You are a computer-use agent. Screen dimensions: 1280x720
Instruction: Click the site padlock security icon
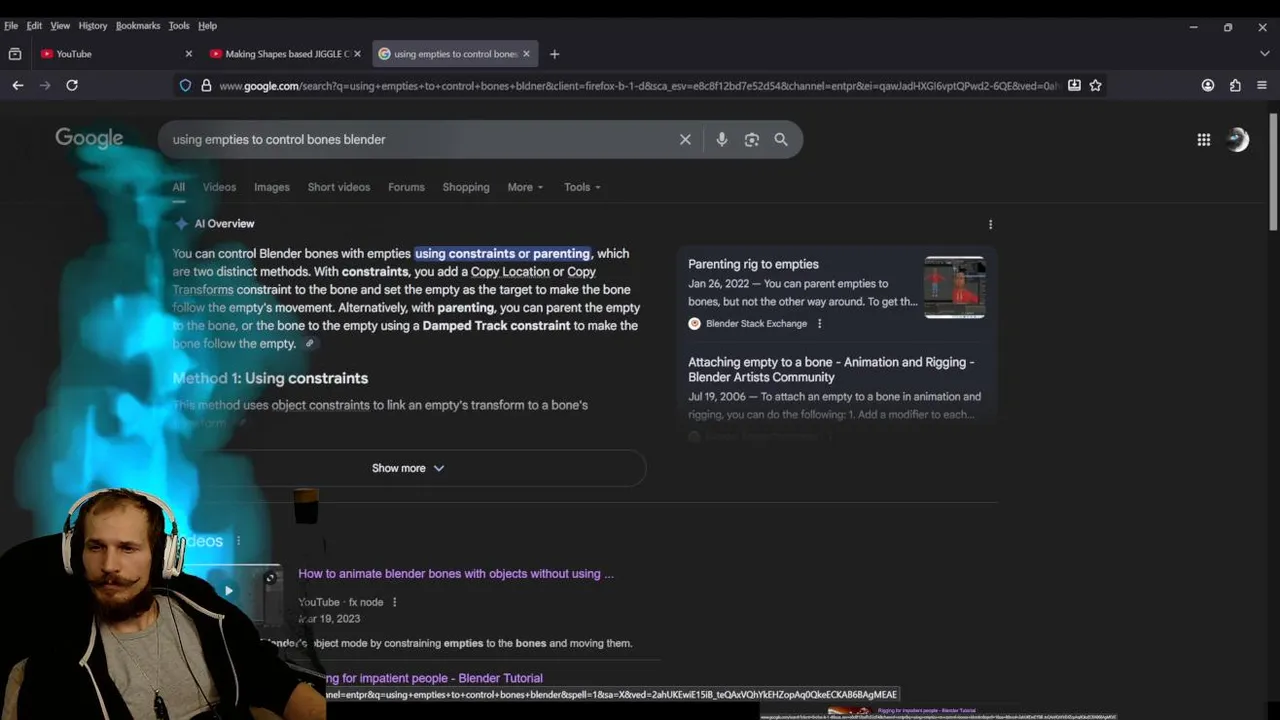pos(206,86)
